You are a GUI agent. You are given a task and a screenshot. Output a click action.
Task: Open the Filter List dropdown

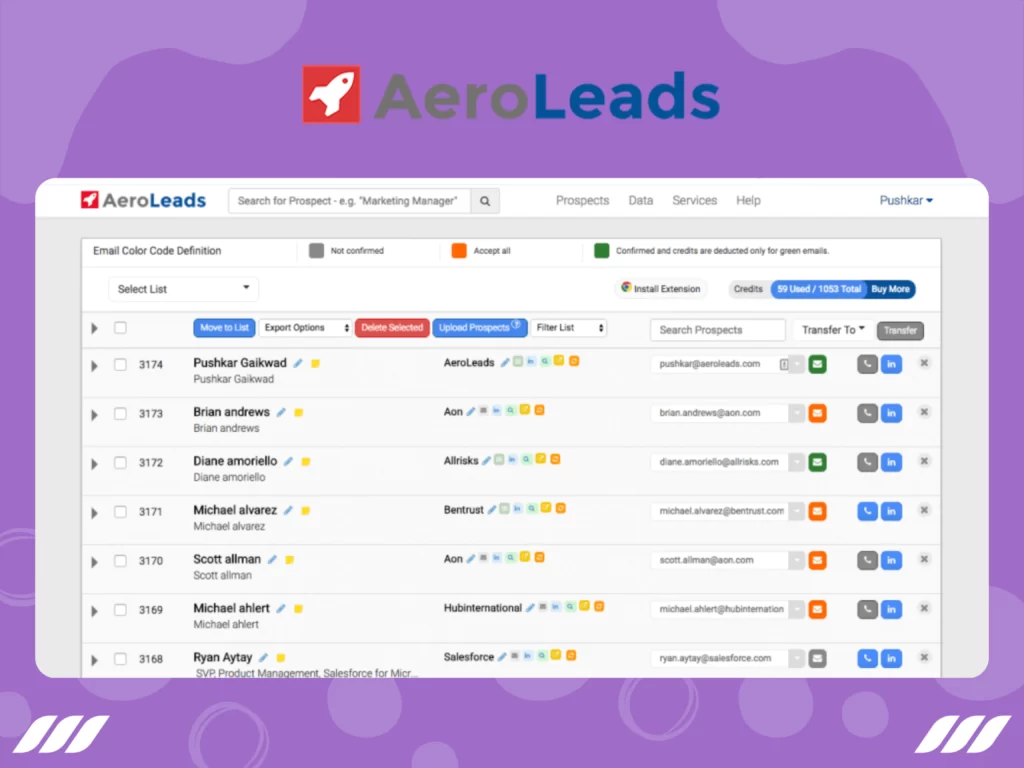click(568, 328)
